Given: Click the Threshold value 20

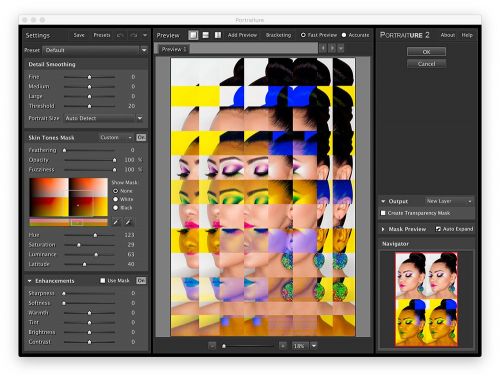Looking at the screenshot, I should [132, 106].
